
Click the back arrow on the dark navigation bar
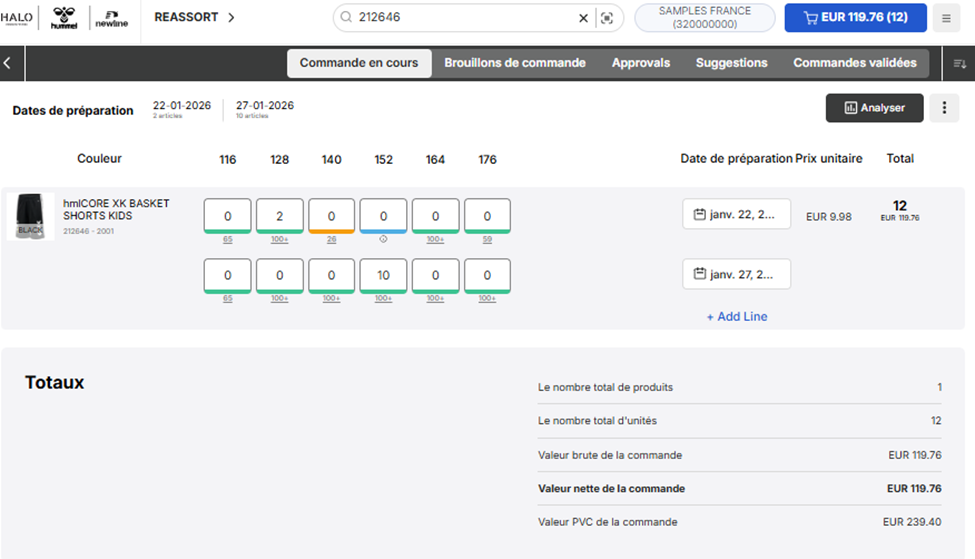(x=8, y=63)
